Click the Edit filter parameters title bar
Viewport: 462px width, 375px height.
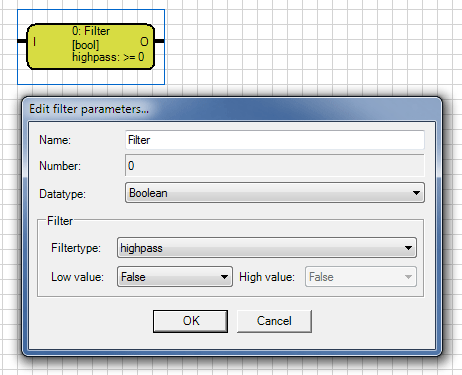(232, 109)
